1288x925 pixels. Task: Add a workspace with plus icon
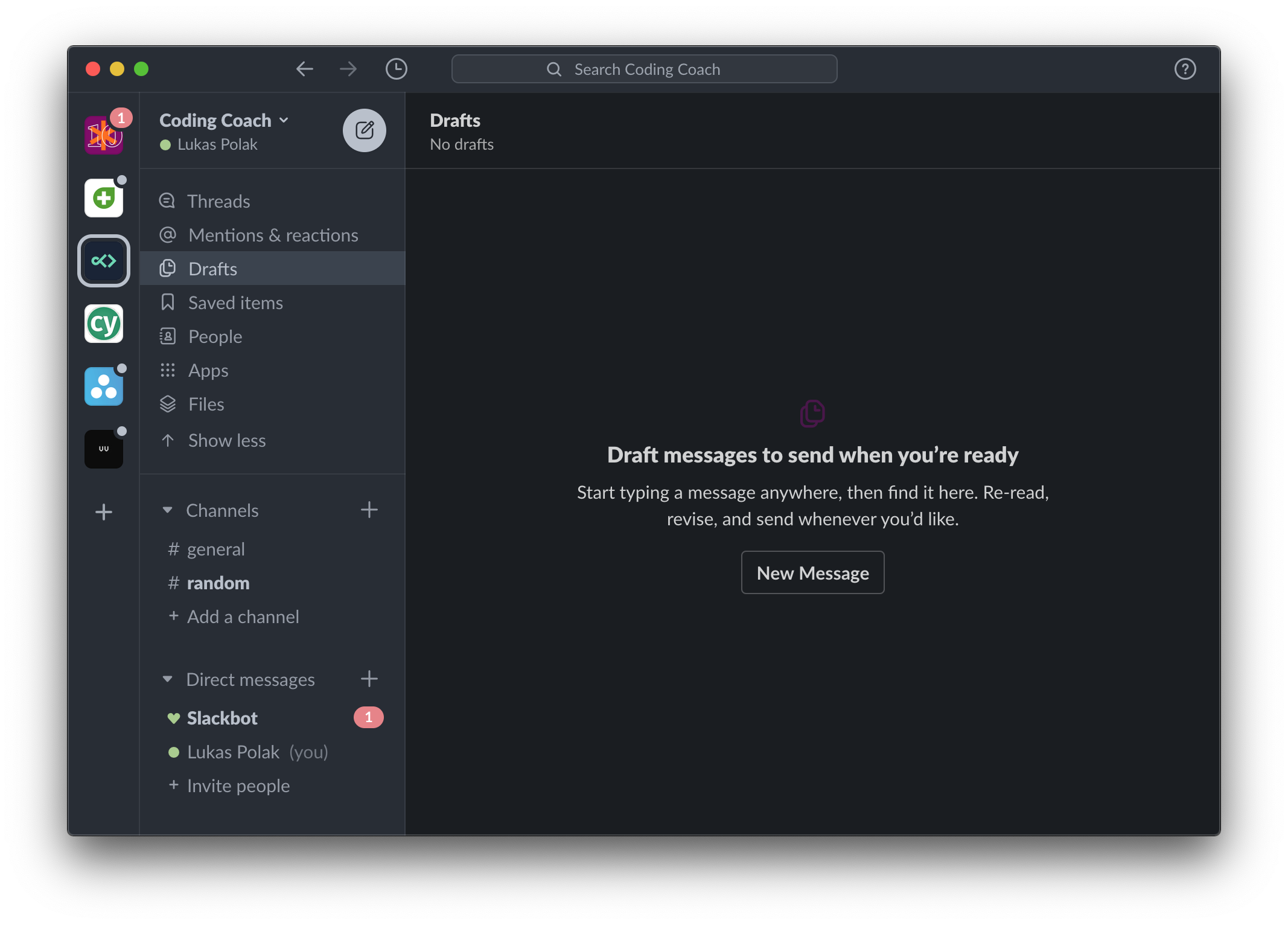click(x=104, y=512)
